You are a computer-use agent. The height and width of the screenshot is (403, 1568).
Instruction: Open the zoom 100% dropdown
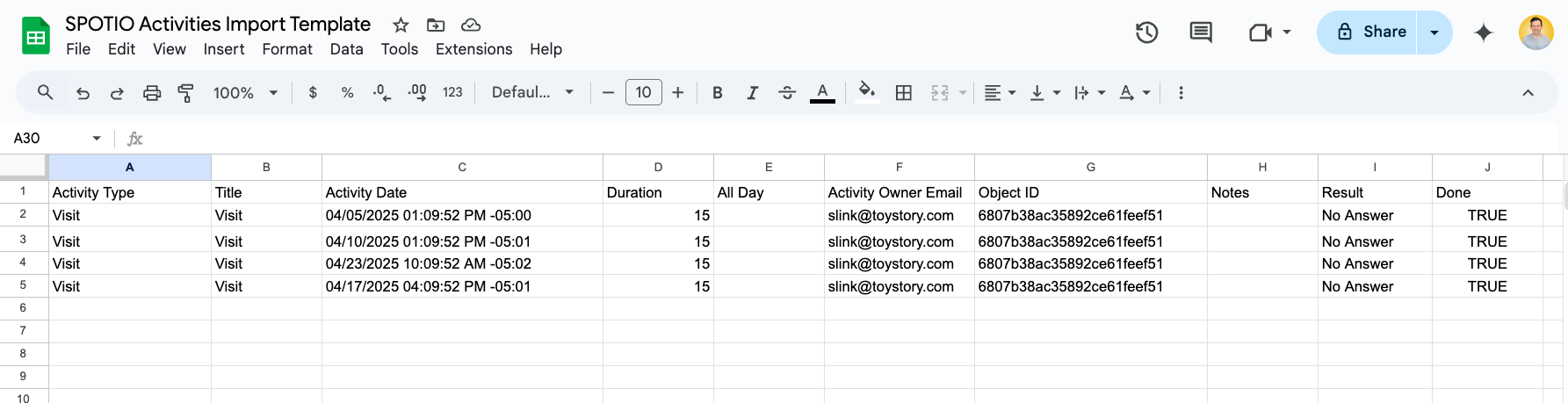pos(246,92)
